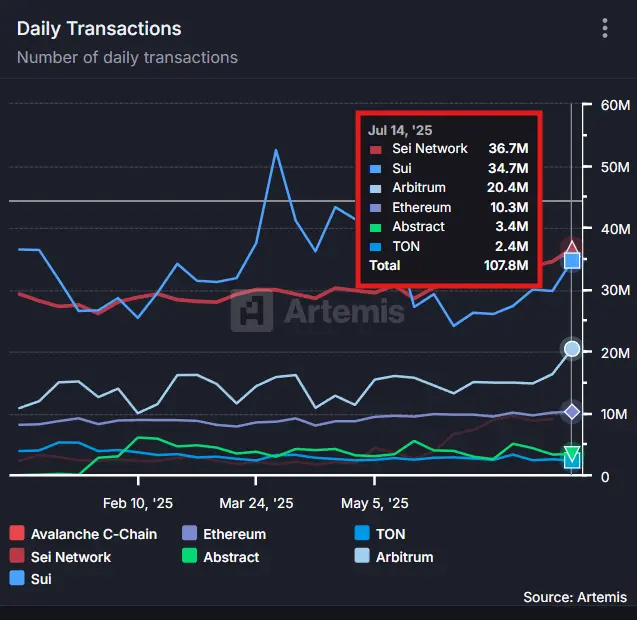The image size is (637, 620).
Task: Click the 30M y-axis label
Action: coord(615,290)
